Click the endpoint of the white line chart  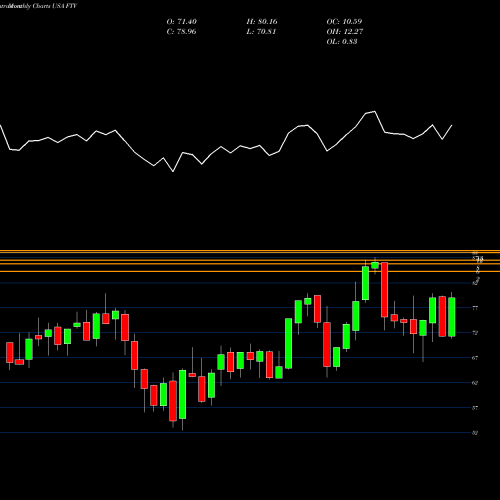452,125
